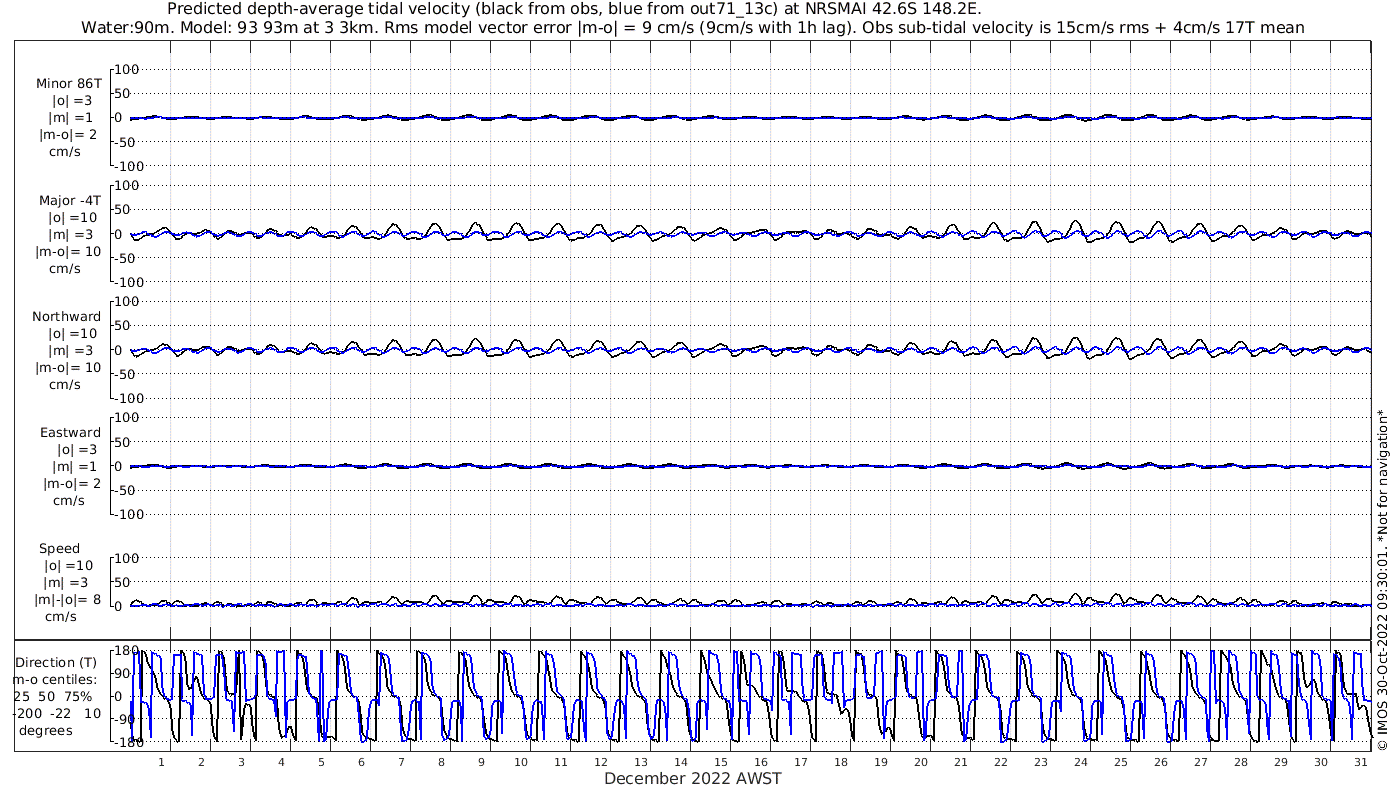Click the '-200 -22 10' centile values
Screen dimensions: 1400x800
57,714
